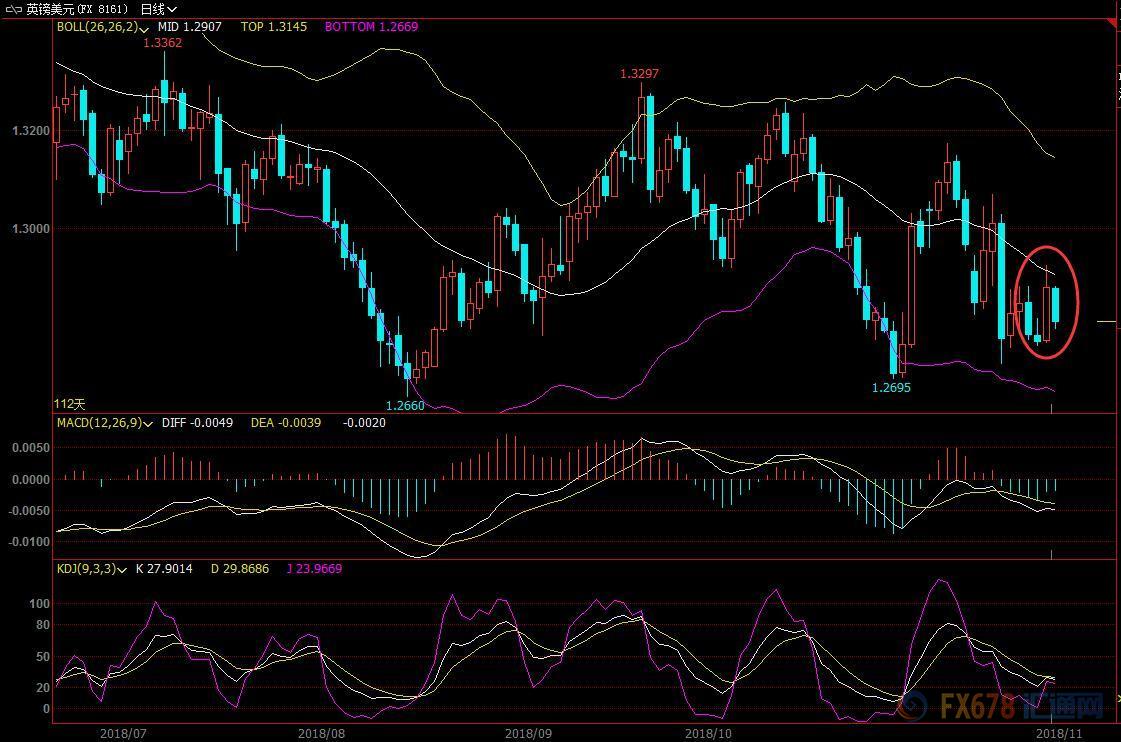
Task: Click the 1.3200 price axis label
Action: [x=31, y=131]
